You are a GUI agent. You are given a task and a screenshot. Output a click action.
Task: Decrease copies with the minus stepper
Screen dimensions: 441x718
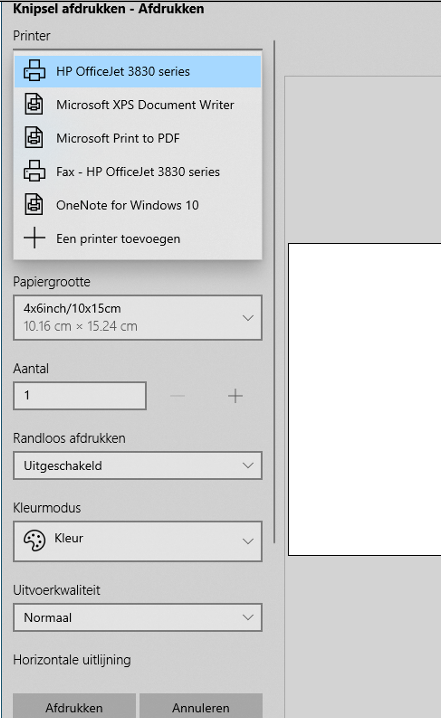coord(177,396)
